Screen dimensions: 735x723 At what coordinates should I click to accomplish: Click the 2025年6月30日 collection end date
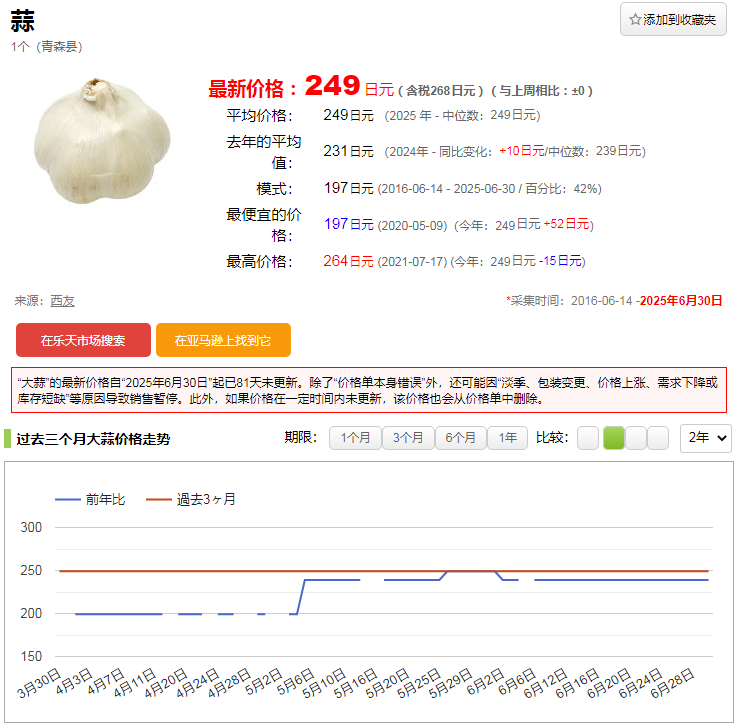(680, 300)
